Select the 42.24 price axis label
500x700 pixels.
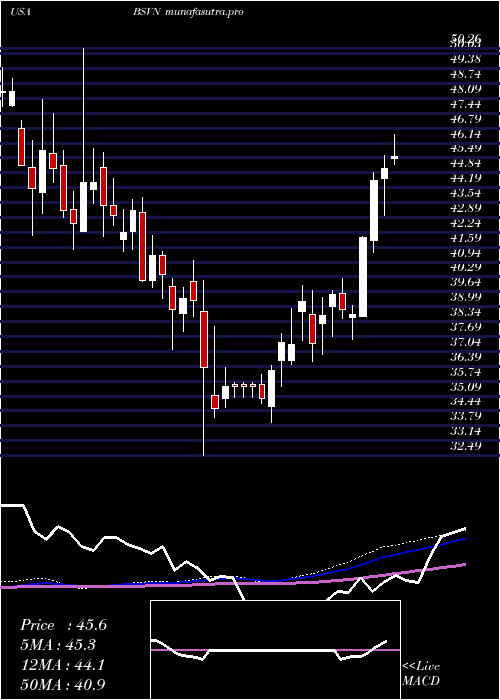[466, 223]
